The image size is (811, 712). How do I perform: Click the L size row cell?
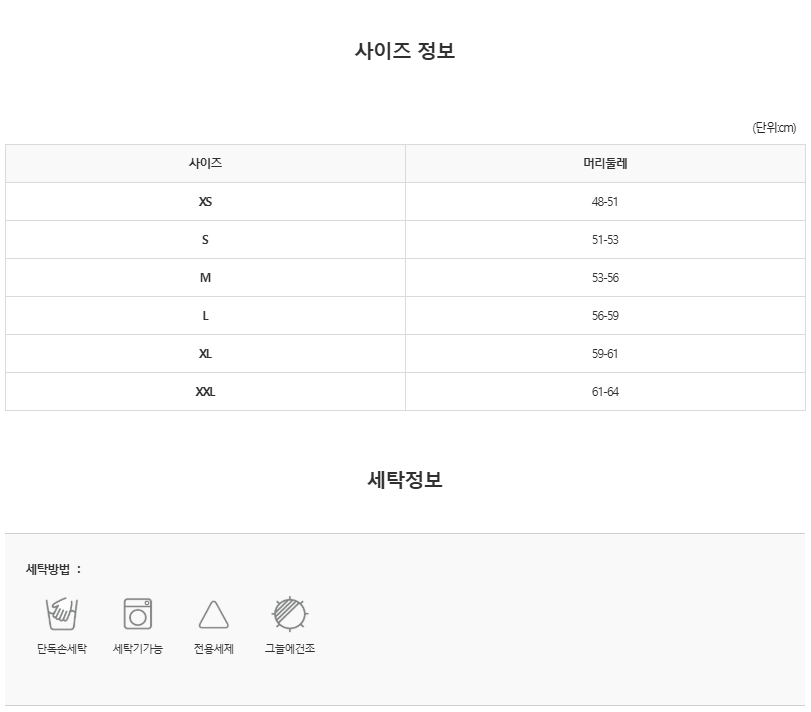coord(205,316)
